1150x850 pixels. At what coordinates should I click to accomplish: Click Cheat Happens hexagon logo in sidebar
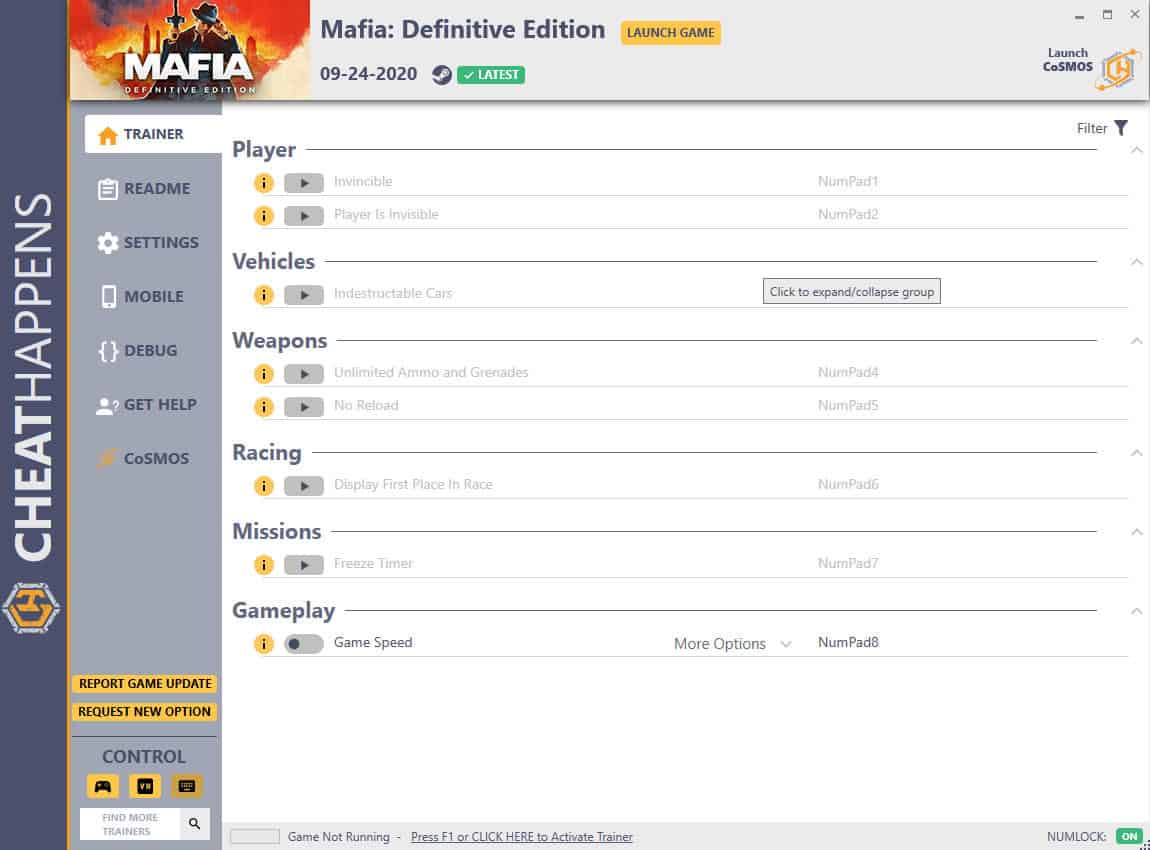coord(31,608)
